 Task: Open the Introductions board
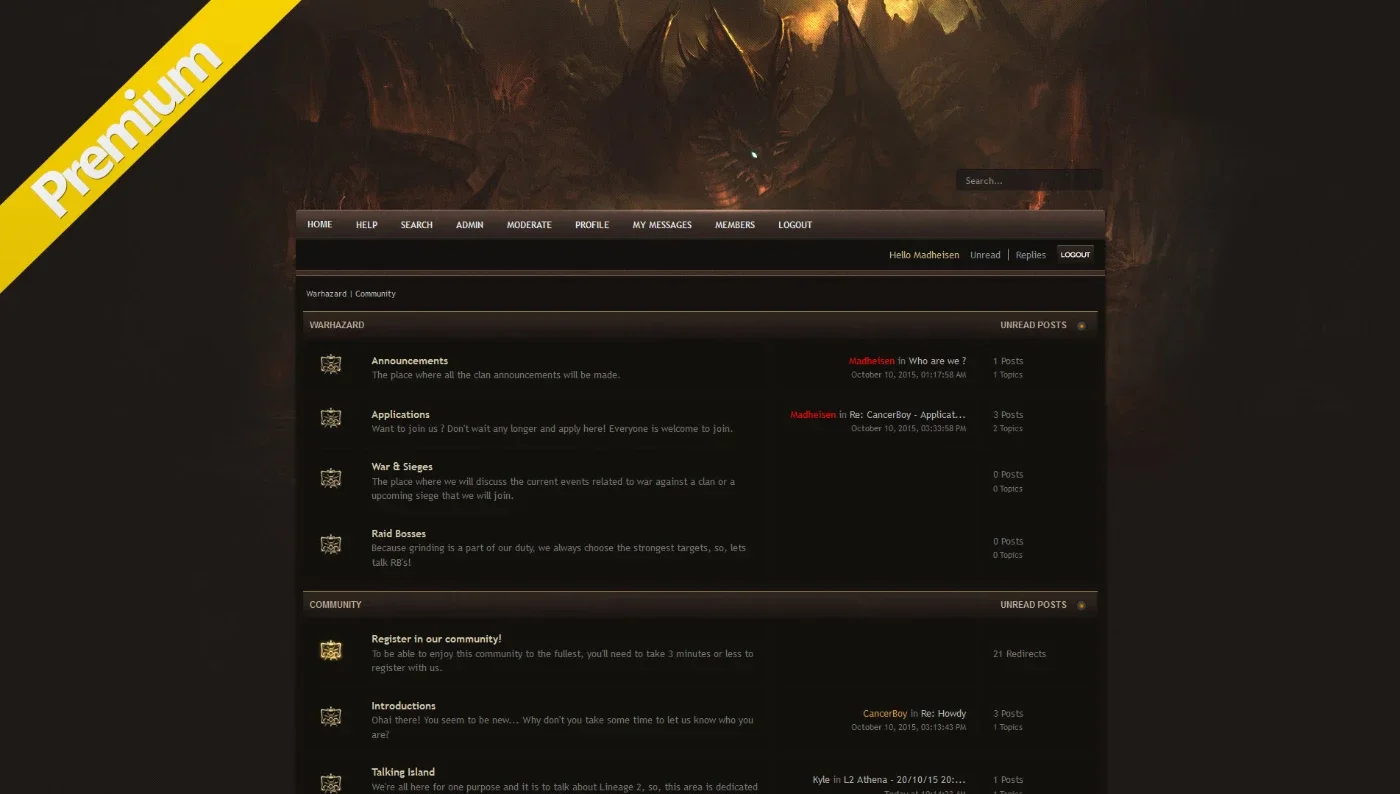point(403,706)
